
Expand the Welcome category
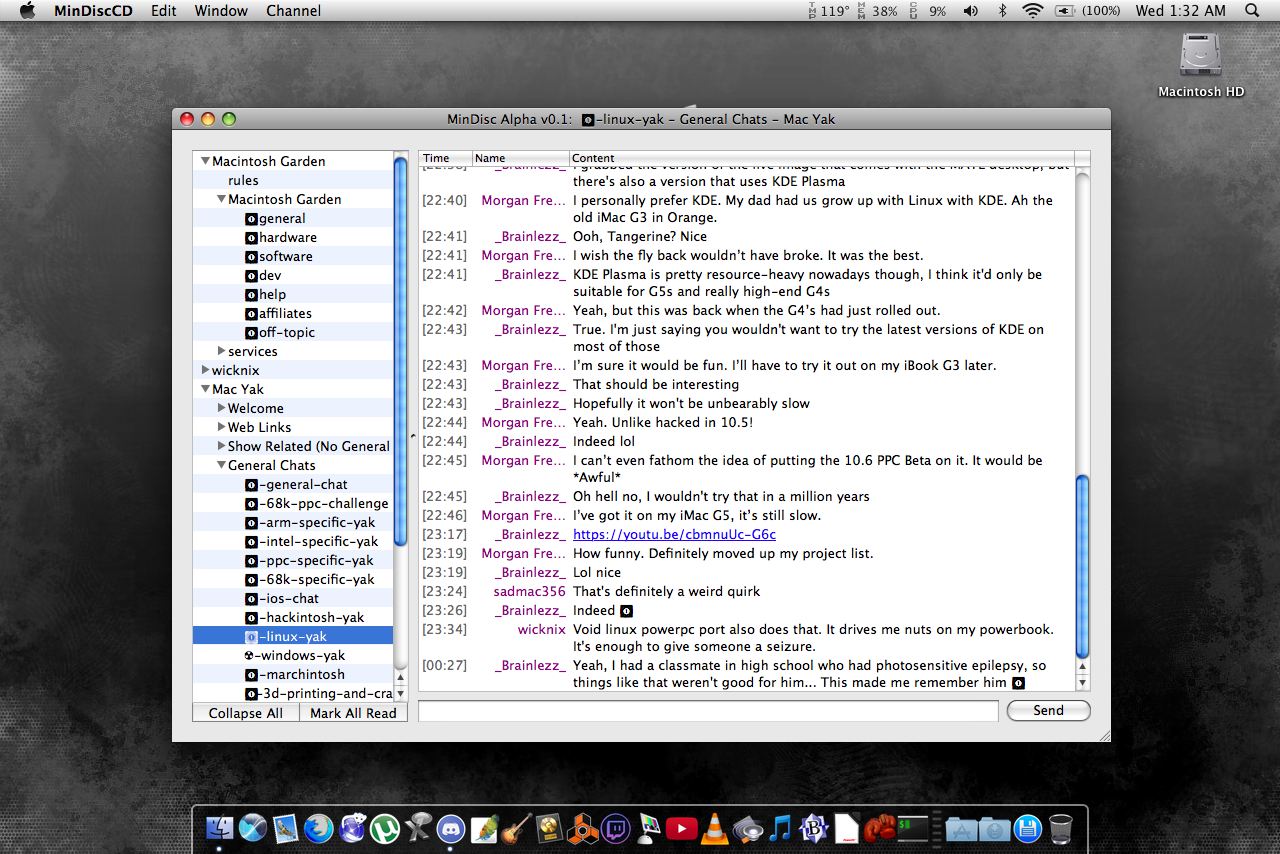[221, 408]
